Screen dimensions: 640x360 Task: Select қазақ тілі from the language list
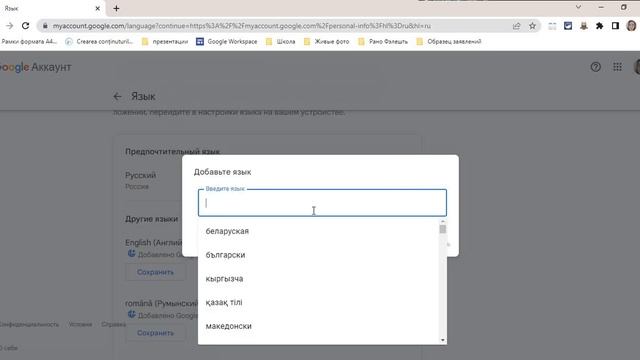[x=318, y=302]
